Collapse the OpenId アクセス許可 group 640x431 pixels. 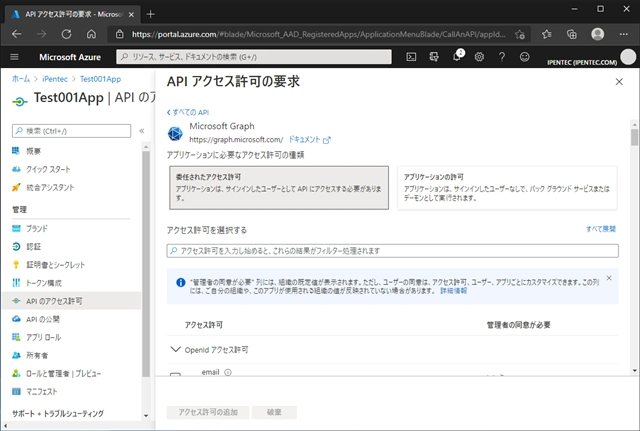pos(176,349)
